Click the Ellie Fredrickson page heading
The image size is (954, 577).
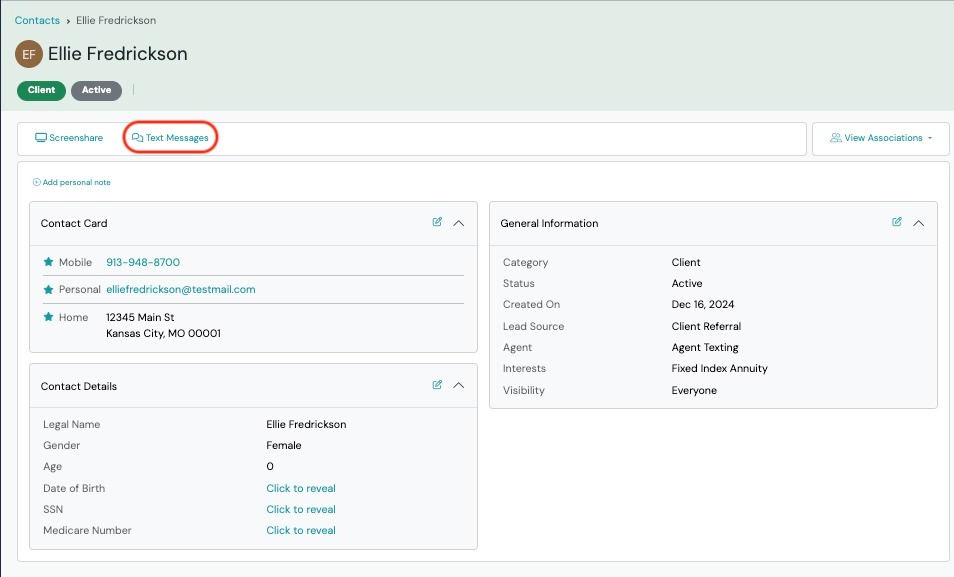tap(117, 54)
